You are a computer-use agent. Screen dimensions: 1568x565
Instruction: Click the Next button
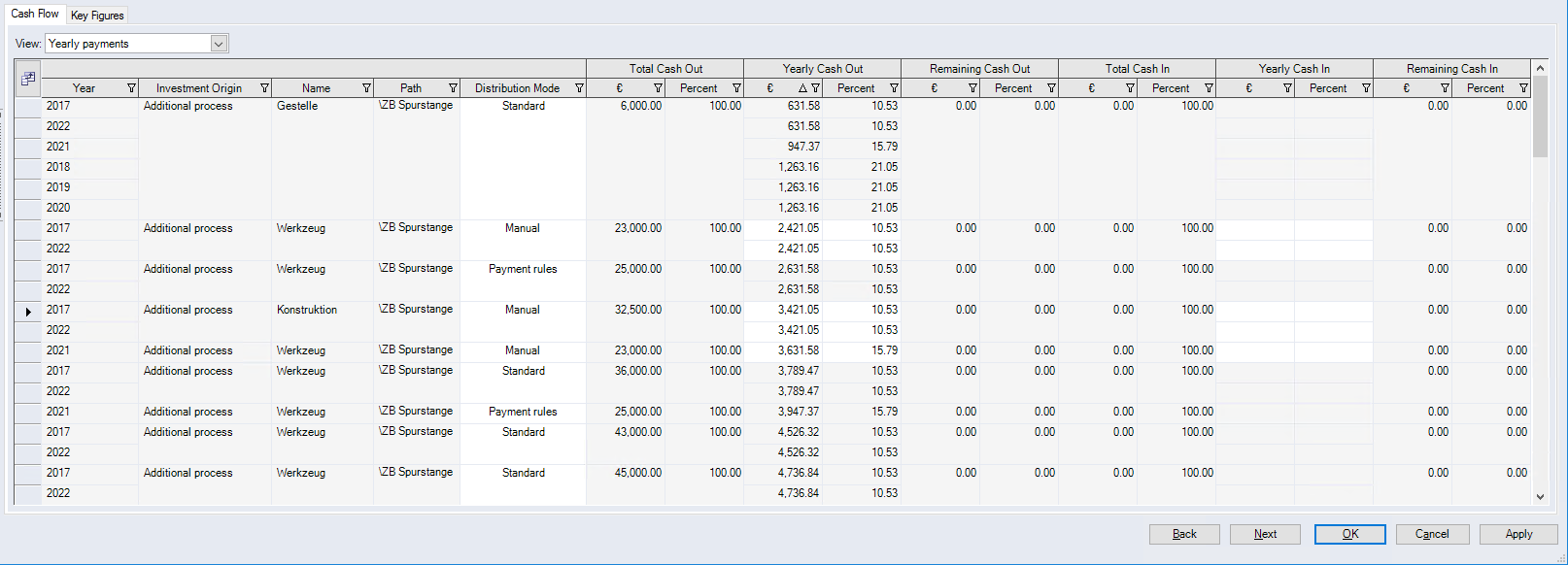pos(1265,534)
